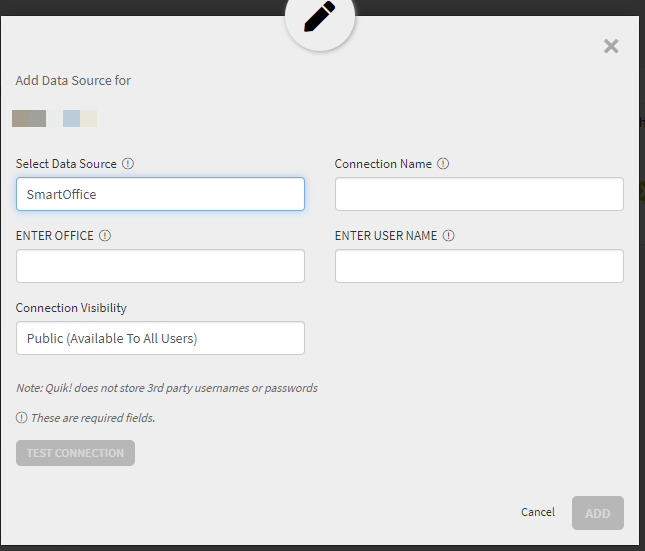
Task: Click the 'Add Data Source for' heading
Action: coord(73,80)
